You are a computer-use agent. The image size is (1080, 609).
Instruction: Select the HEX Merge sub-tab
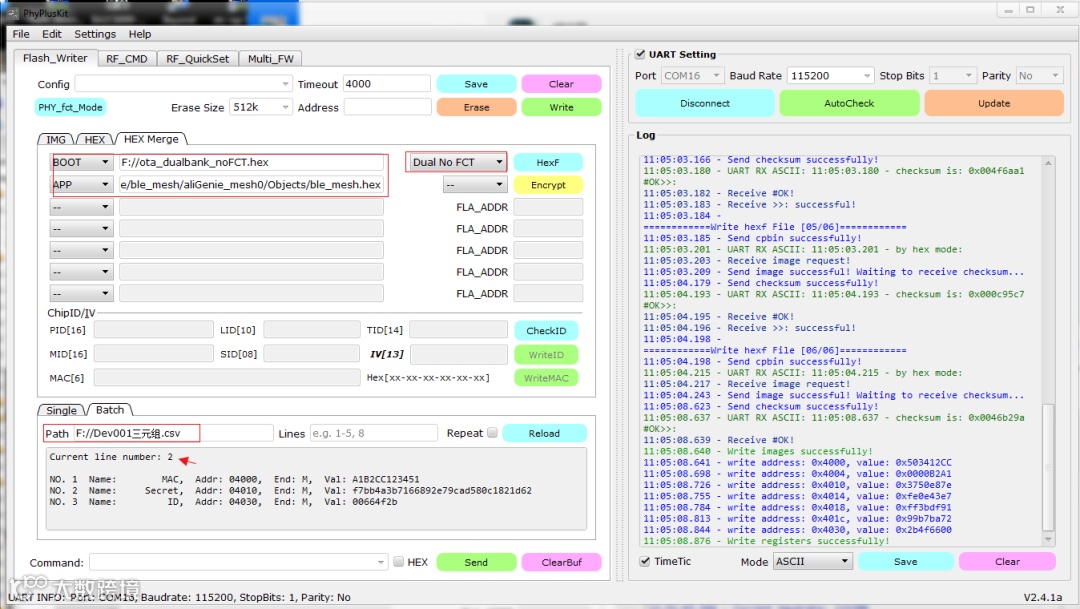click(x=151, y=138)
